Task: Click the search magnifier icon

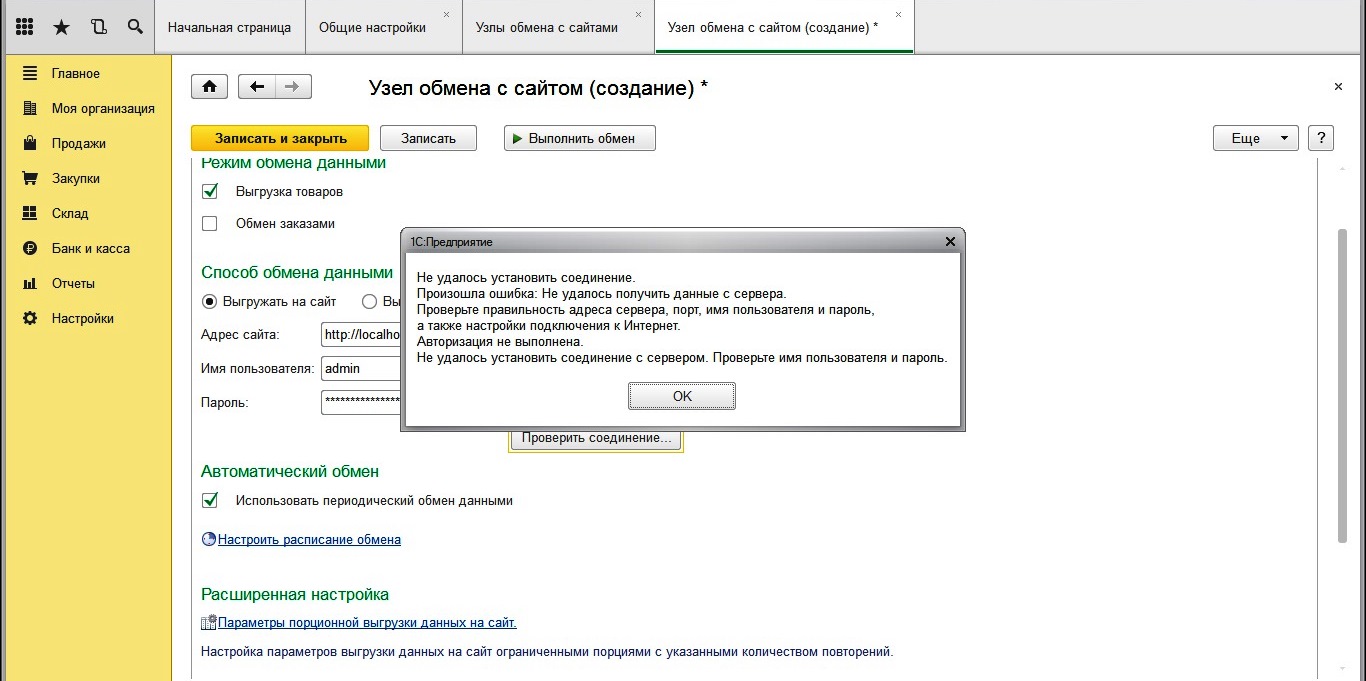Action: pos(135,27)
